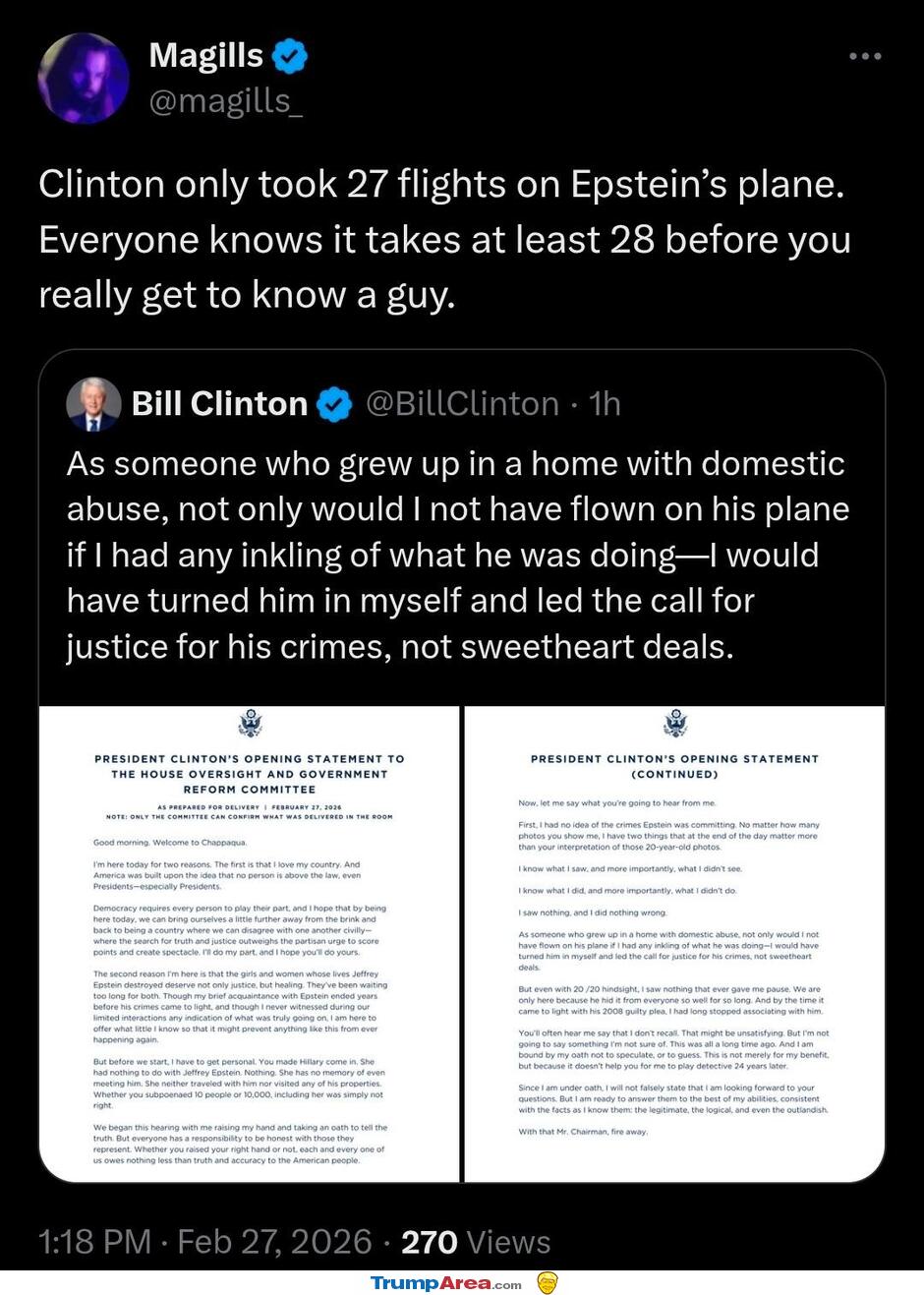924x1295 pixels.
Task: Click Bill Clinton's small profile photo
Action: [92, 404]
